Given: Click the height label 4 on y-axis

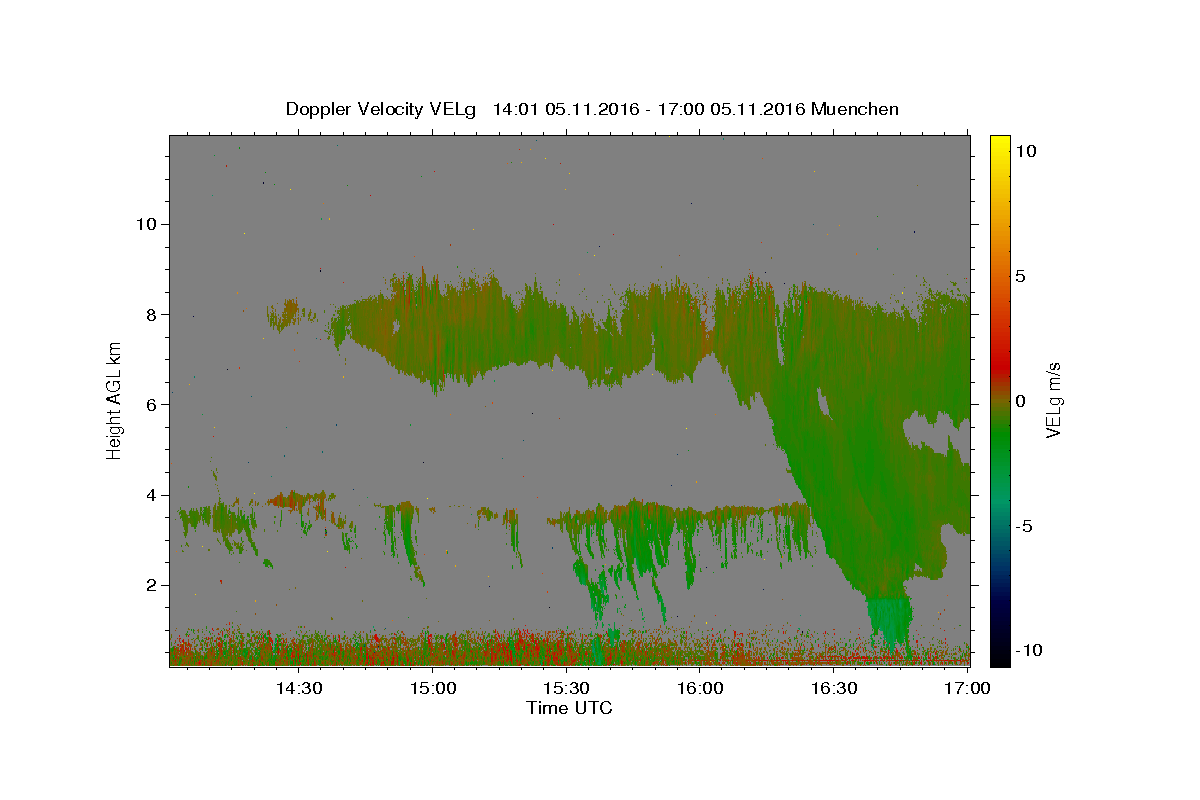Looking at the screenshot, I should (x=149, y=495).
